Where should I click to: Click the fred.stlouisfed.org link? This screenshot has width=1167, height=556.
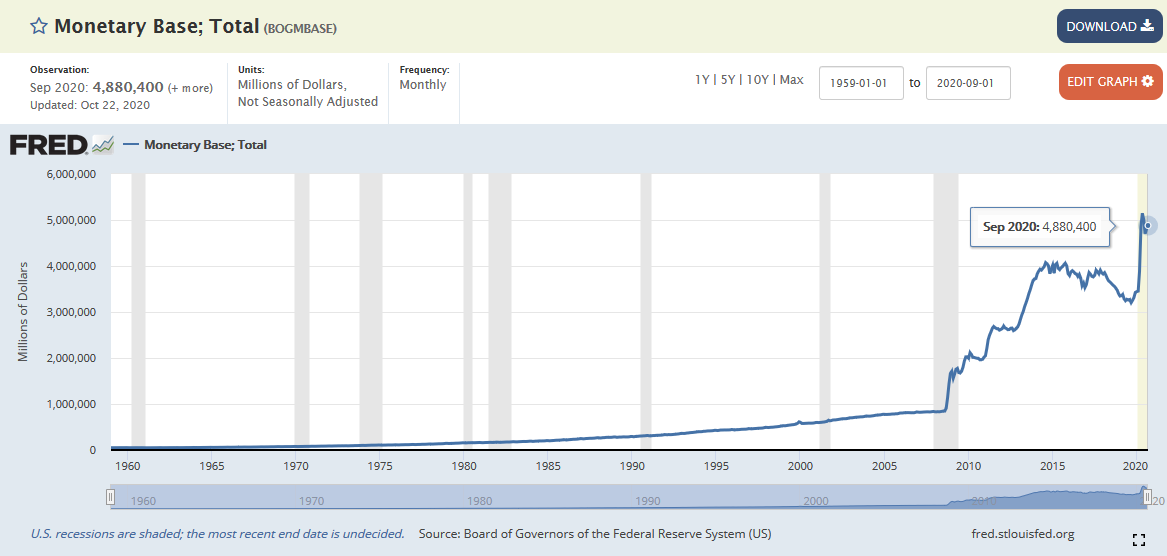1023,534
